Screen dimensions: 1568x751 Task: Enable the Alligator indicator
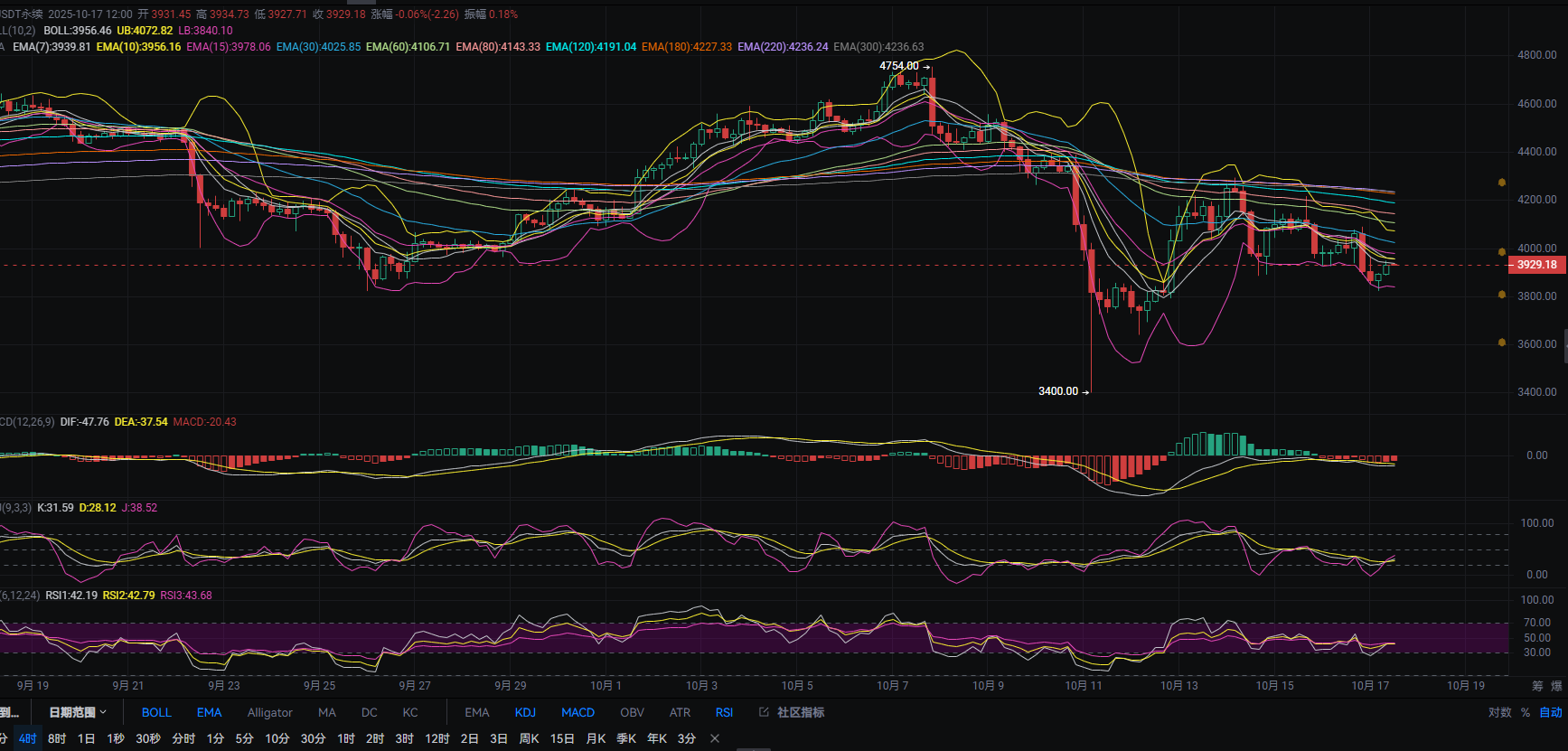[269, 712]
